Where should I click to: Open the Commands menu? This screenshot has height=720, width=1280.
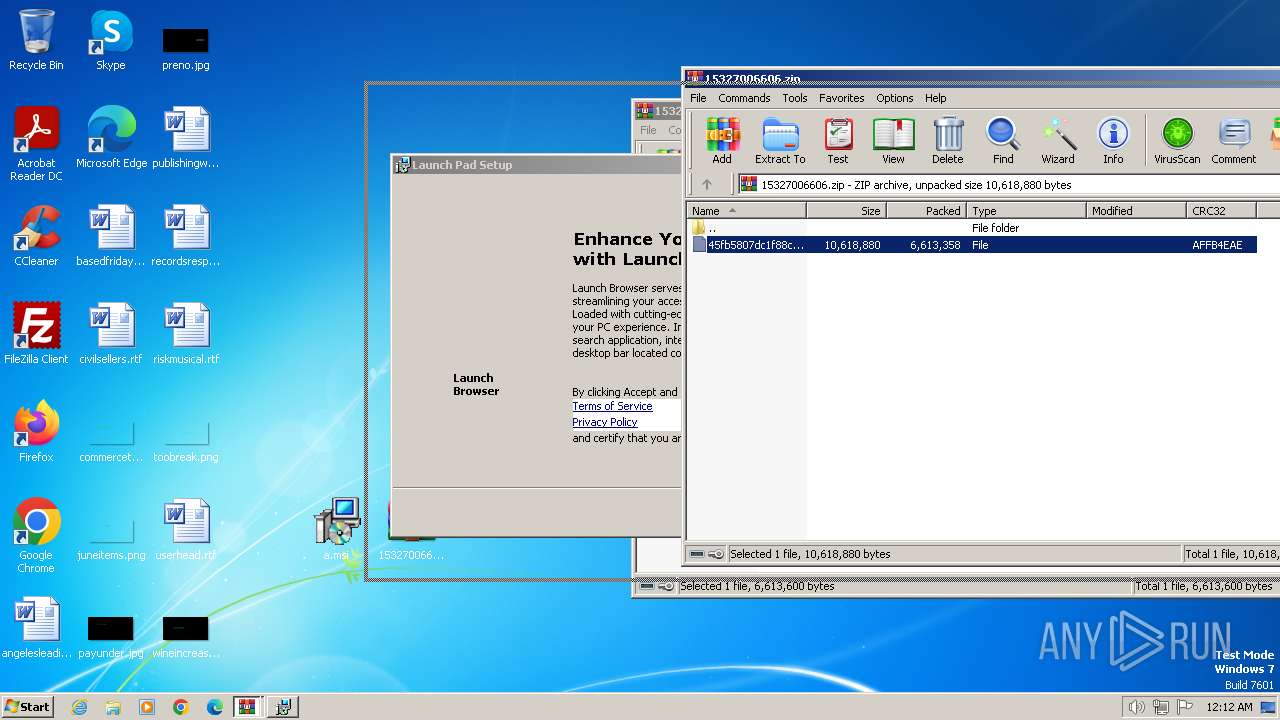point(744,98)
